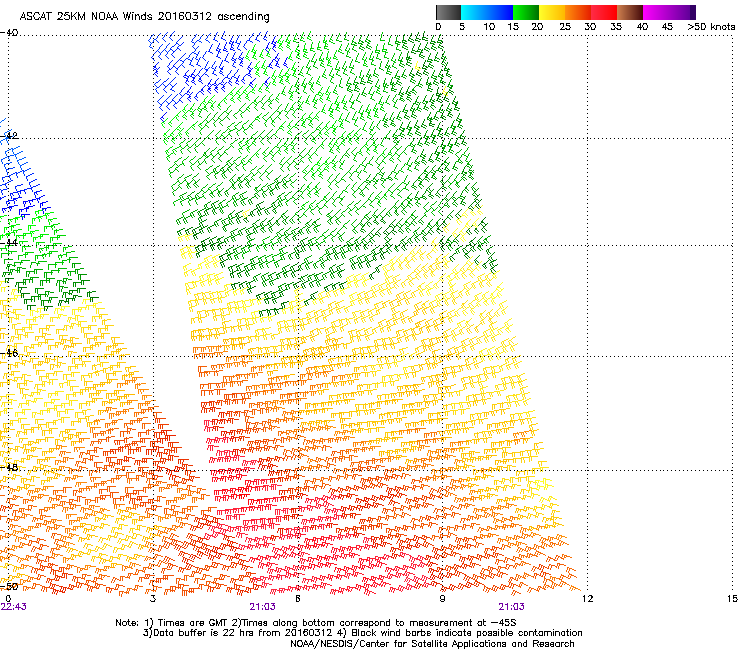Image resolution: width=740 pixels, height=650 pixels.
Task: Click the "5" label under the color scale
Action: [x=462, y=27]
